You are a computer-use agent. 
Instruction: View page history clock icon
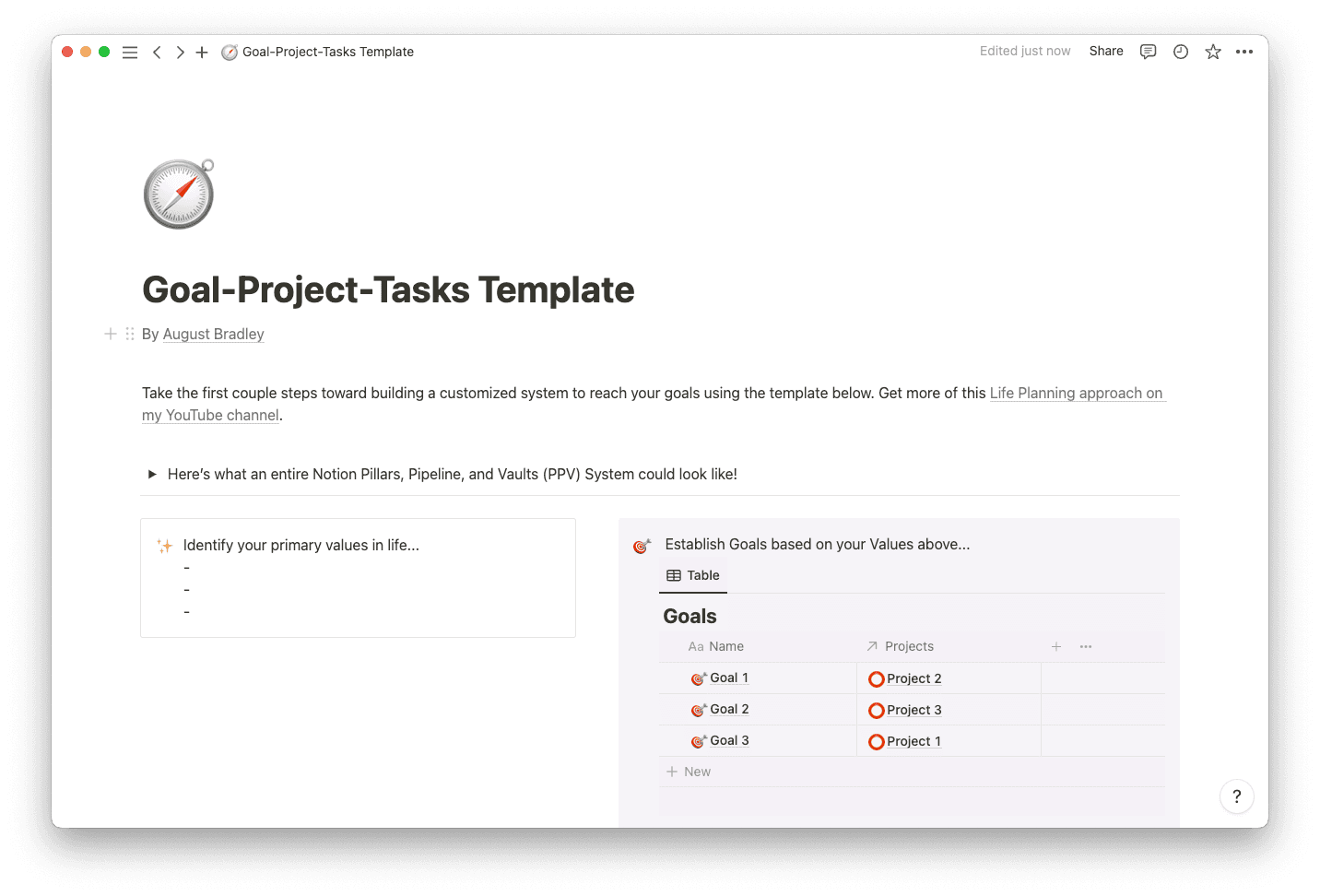[1181, 52]
